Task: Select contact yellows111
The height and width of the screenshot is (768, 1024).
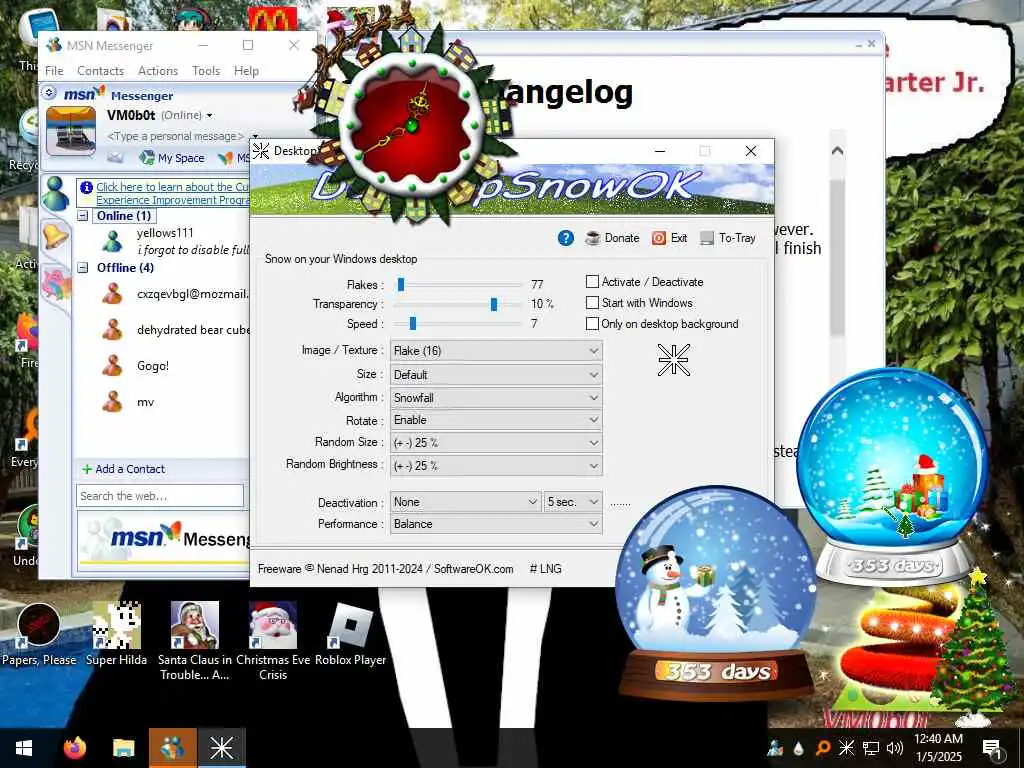Action: (x=165, y=233)
